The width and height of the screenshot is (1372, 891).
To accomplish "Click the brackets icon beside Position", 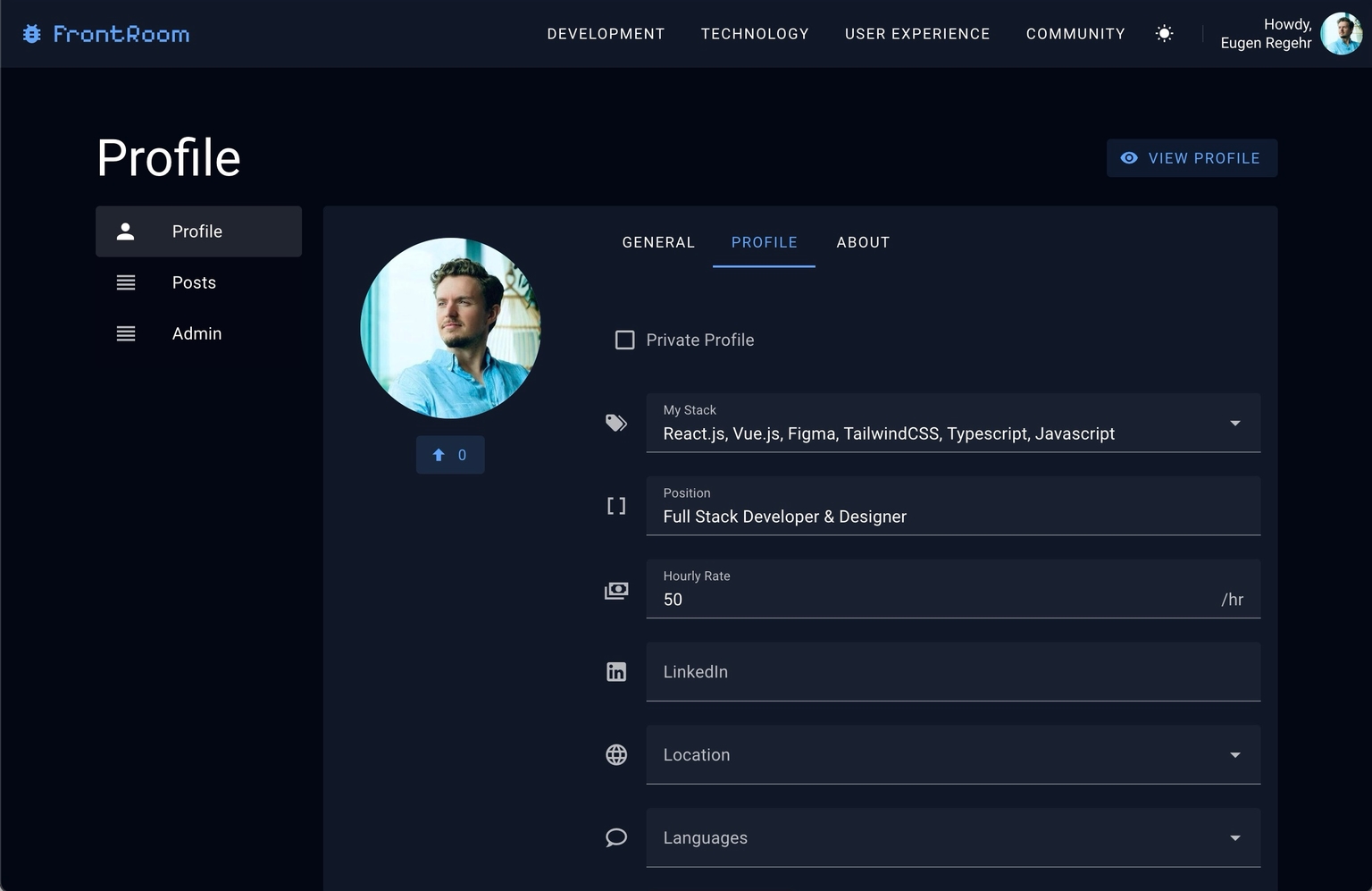I will (616, 506).
